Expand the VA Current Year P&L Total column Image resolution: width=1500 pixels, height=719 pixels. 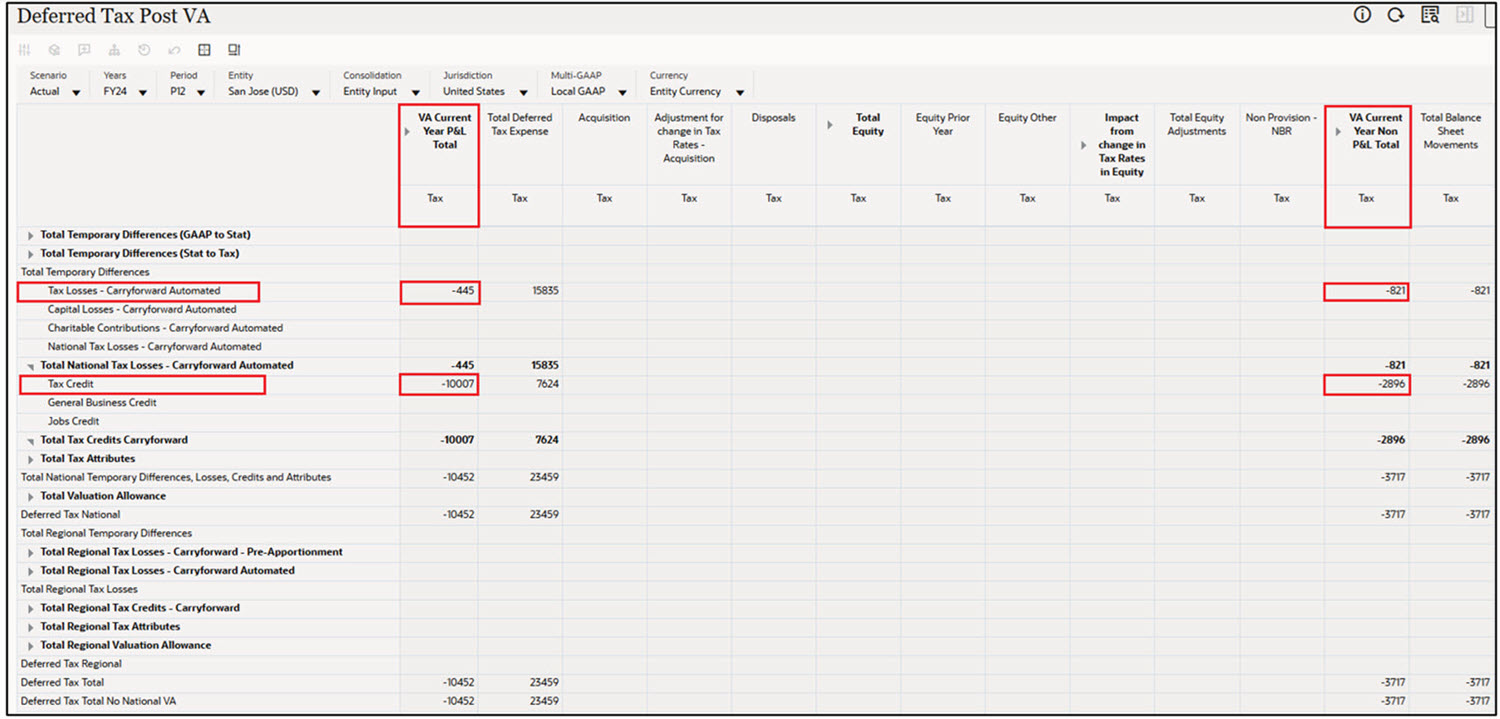(x=407, y=131)
